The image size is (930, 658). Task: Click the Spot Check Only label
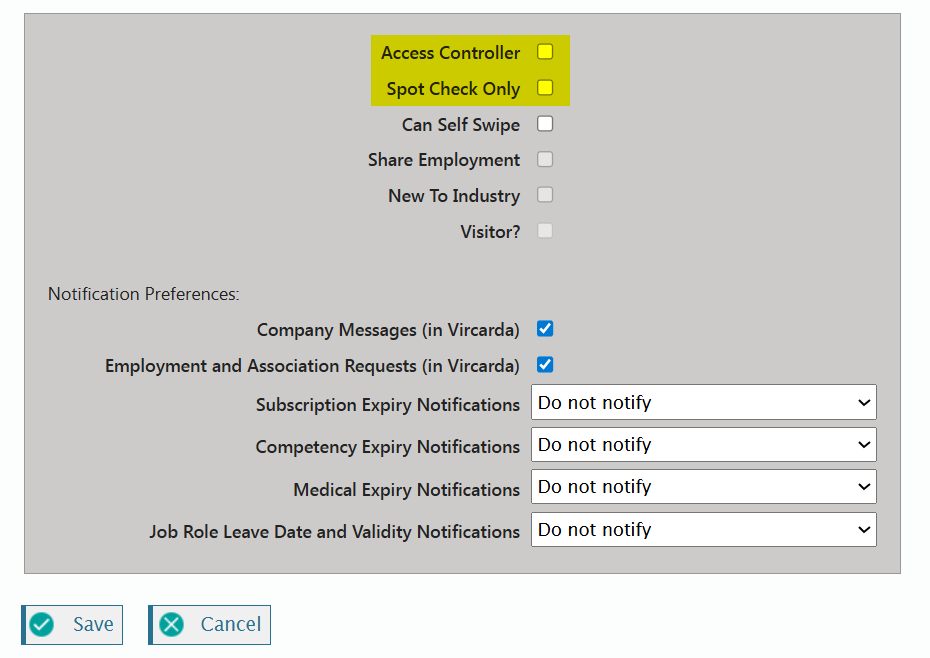click(x=453, y=89)
